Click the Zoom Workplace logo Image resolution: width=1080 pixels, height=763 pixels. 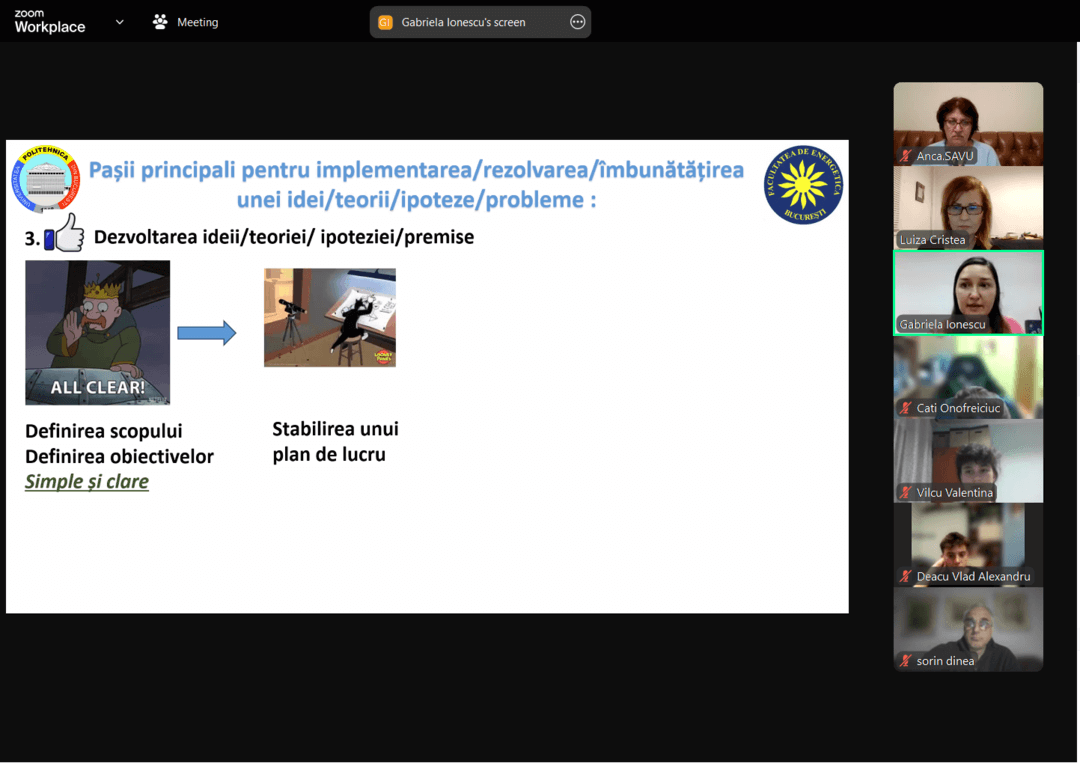49,22
